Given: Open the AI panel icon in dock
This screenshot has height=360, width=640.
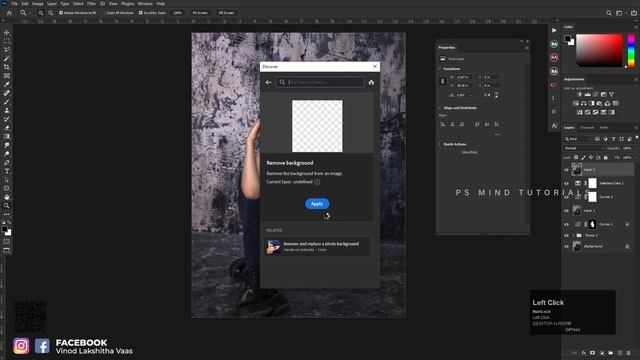Looking at the screenshot, I should pyautogui.click(x=554, y=125).
